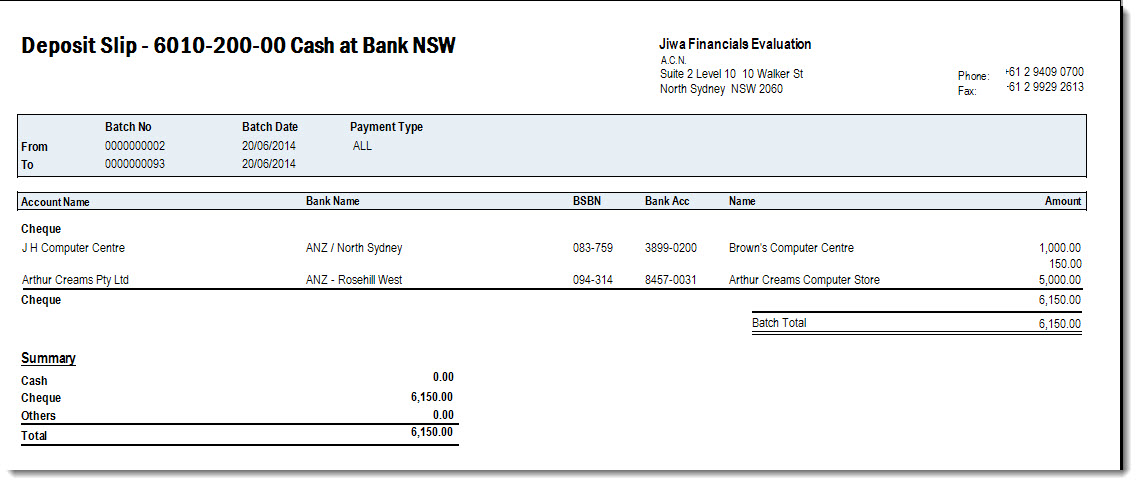Click the Cheque subtotal 6,150.00 in the Amount column
This screenshot has height=485, width=1138.
(1060, 300)
